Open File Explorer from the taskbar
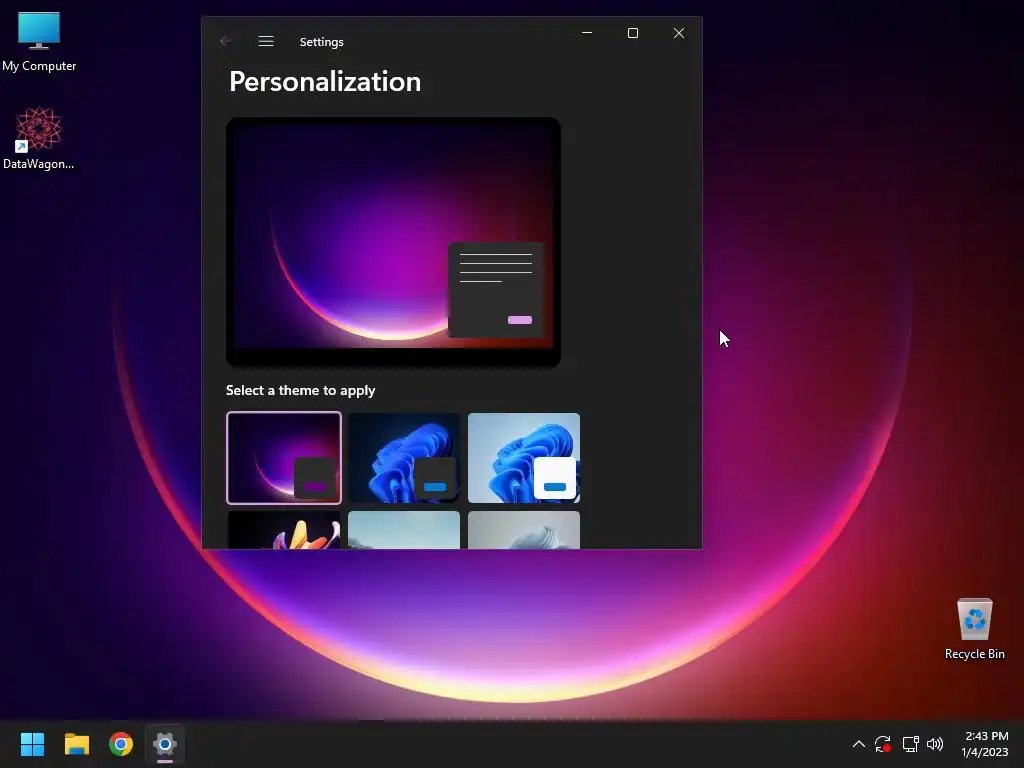This screenshot has width=1024, height=768. coord(76,744)
